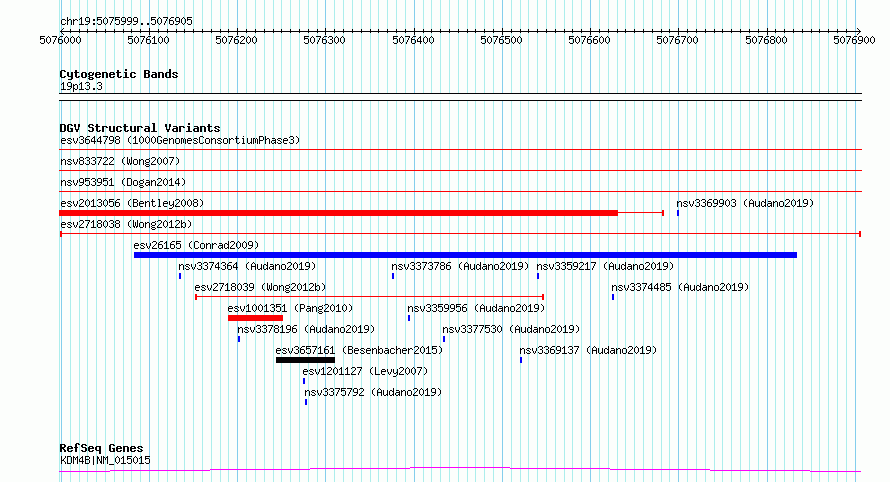The image size is (890, 482).
Task: Click the black bar of esv3657161
Action: click(x=305, y=360)
